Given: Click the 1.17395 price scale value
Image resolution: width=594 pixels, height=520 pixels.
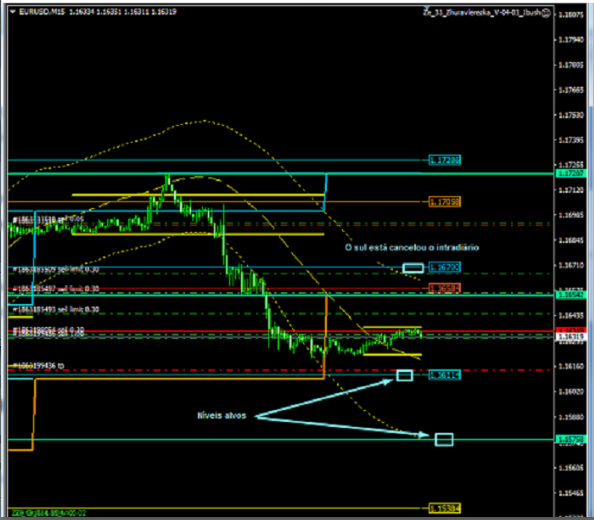Looking at the screenshot, I should click(x=571, y=140).
